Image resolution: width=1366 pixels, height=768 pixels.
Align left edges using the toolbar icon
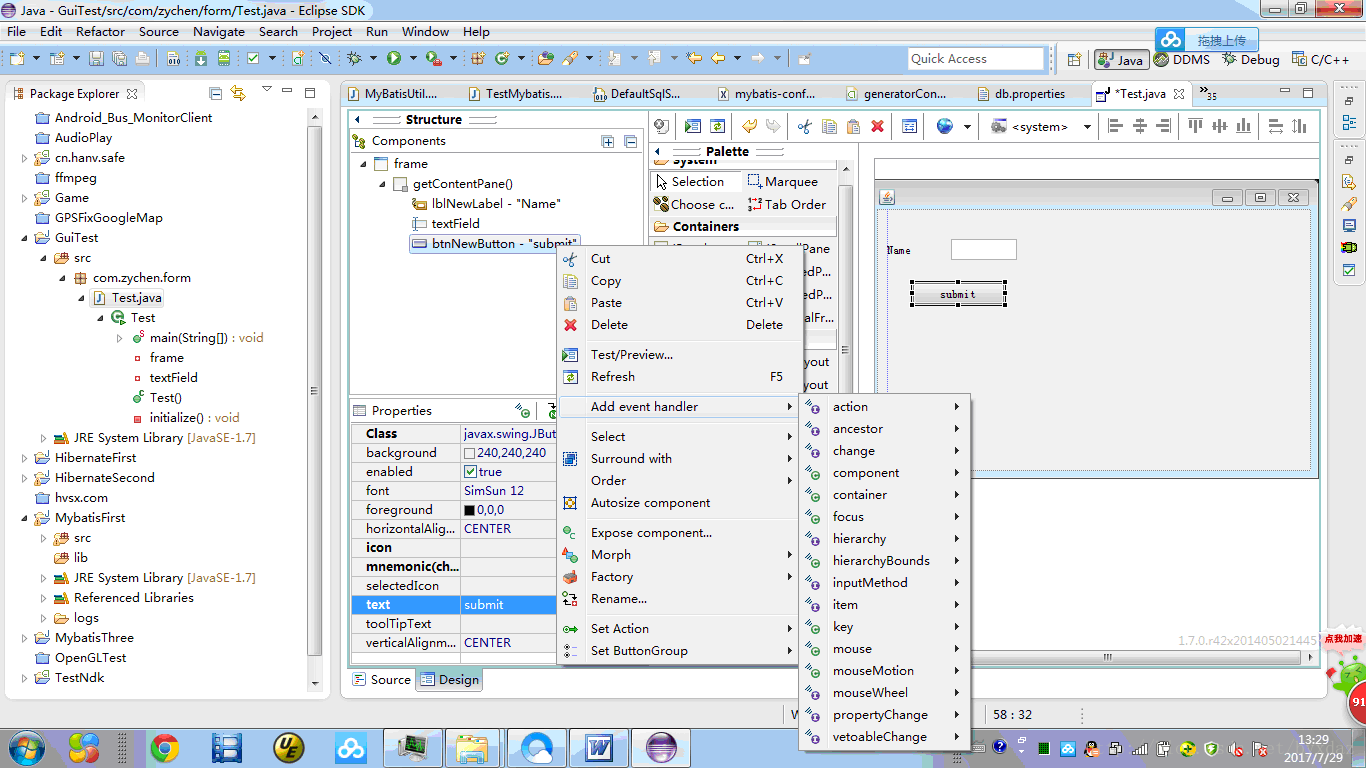[1115, 127]
